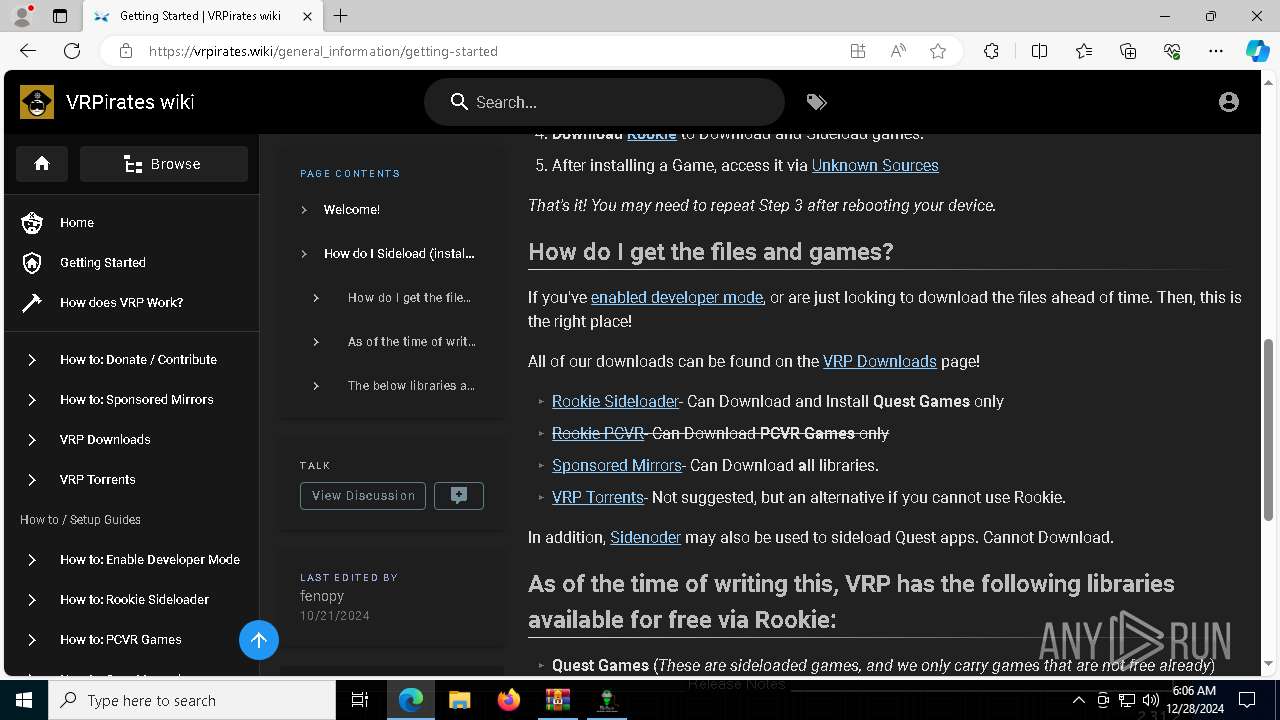The width and height of the screenshot is (1280, 720).
Task: Open the Edge profile avatar icon
Action: (x=22, y=16)
